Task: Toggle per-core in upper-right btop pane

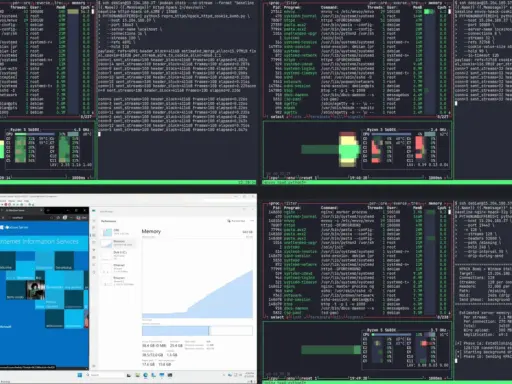Action: pos(378,3)
